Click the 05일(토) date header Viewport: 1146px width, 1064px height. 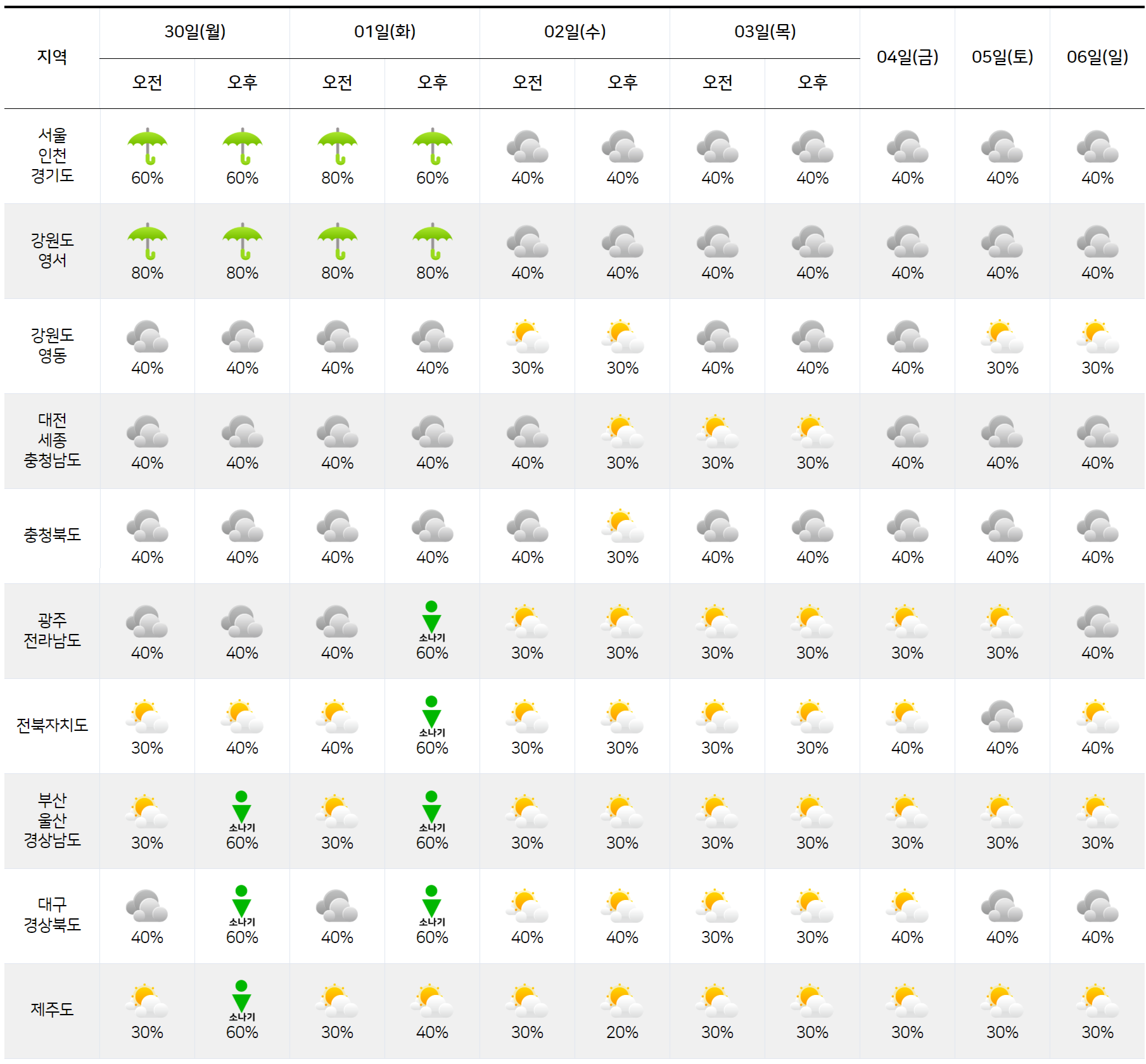coord(1002,58)
